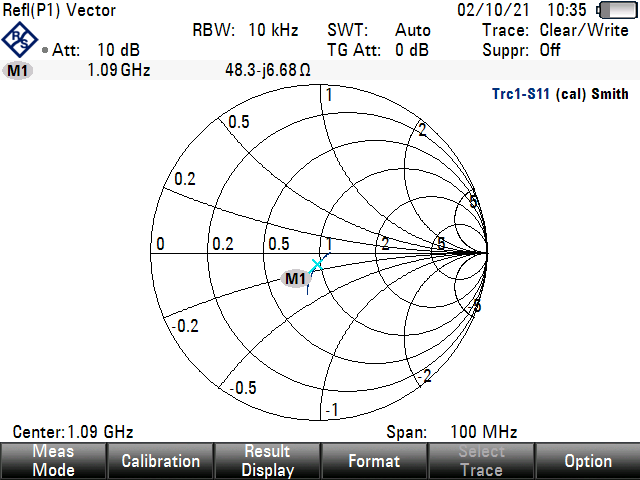Click the date 02/10/21 in header
This screenshot has width=640, height=480.
(493, 10)
